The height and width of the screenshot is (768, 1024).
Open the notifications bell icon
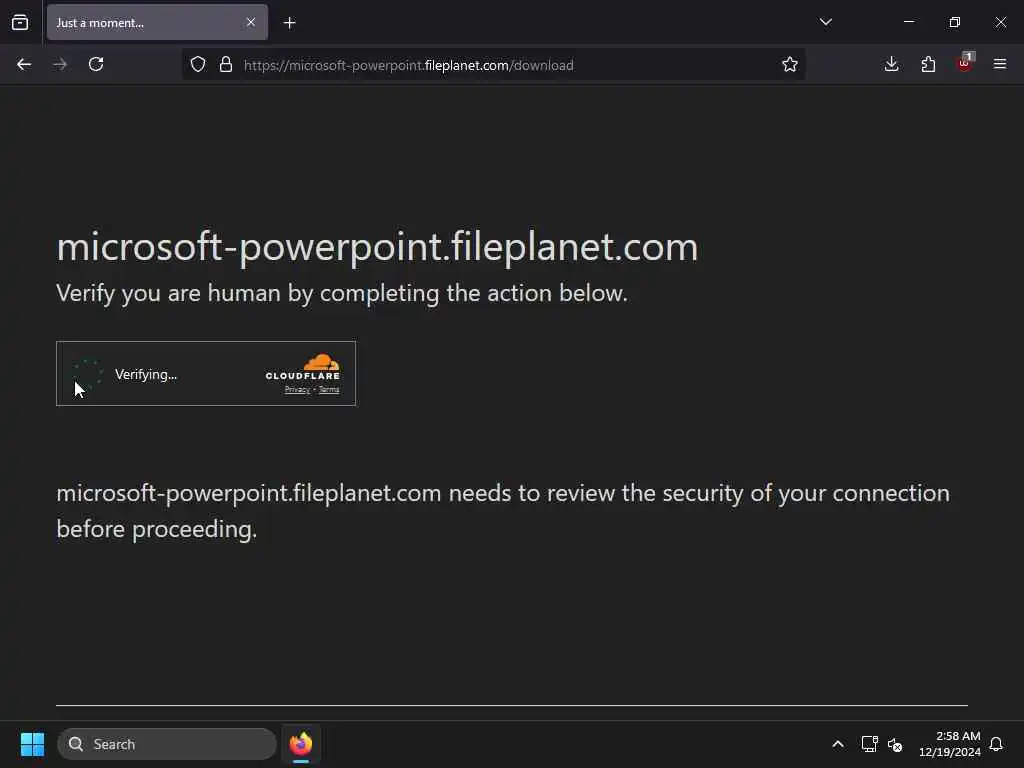(996, 744)
